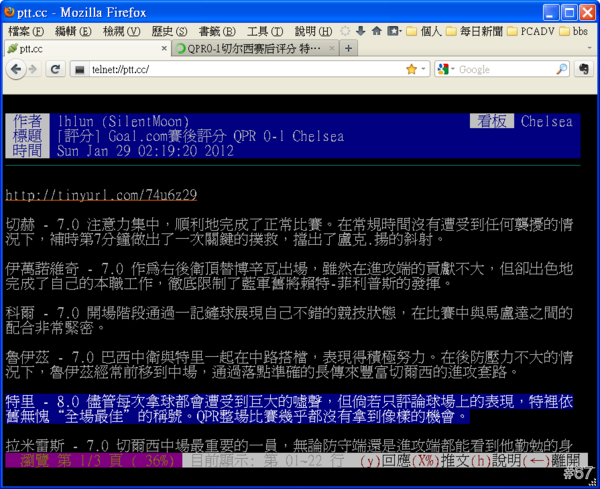Open the bookmarks star menu button
Image resolution: width=600 pixels, height=489 pixels.
[394, 31]
